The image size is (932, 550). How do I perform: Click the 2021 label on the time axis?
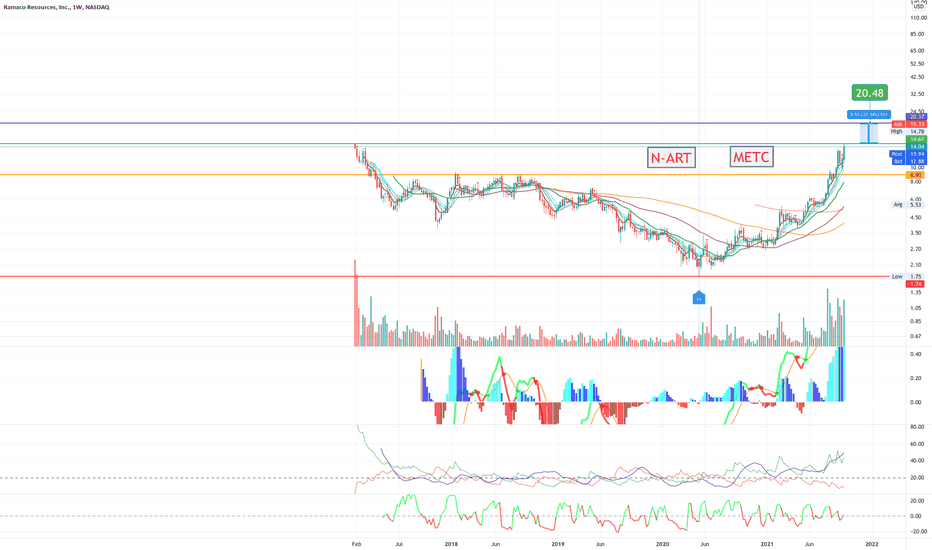[767, 544]
